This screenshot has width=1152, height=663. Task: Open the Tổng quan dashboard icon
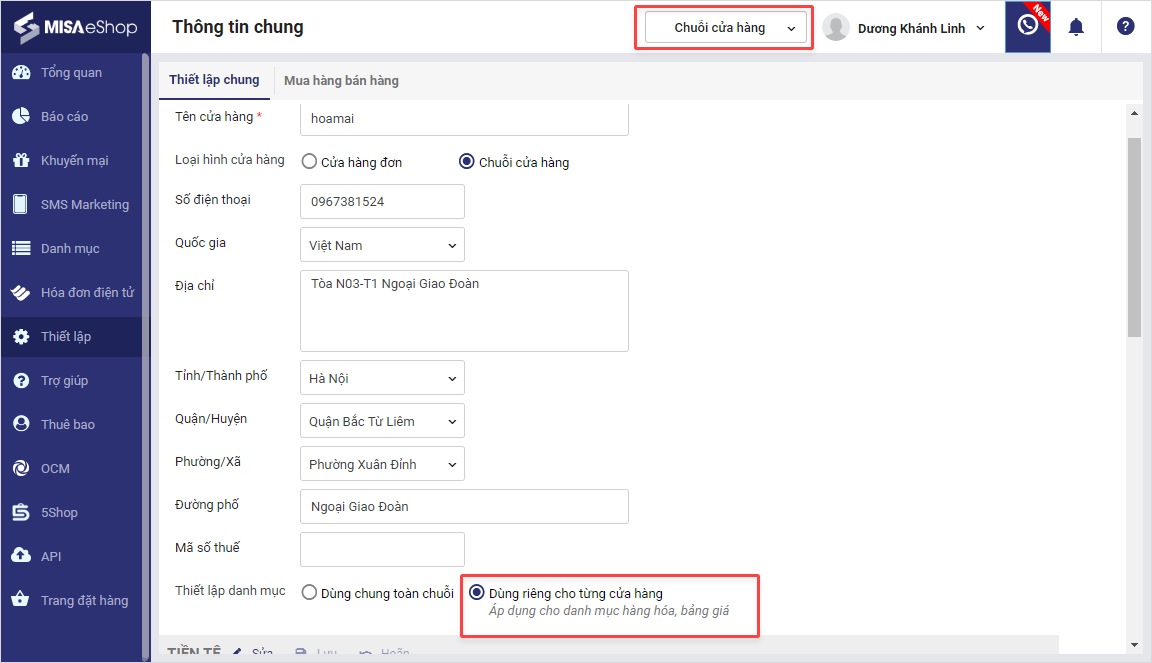(x=21, y=72)
